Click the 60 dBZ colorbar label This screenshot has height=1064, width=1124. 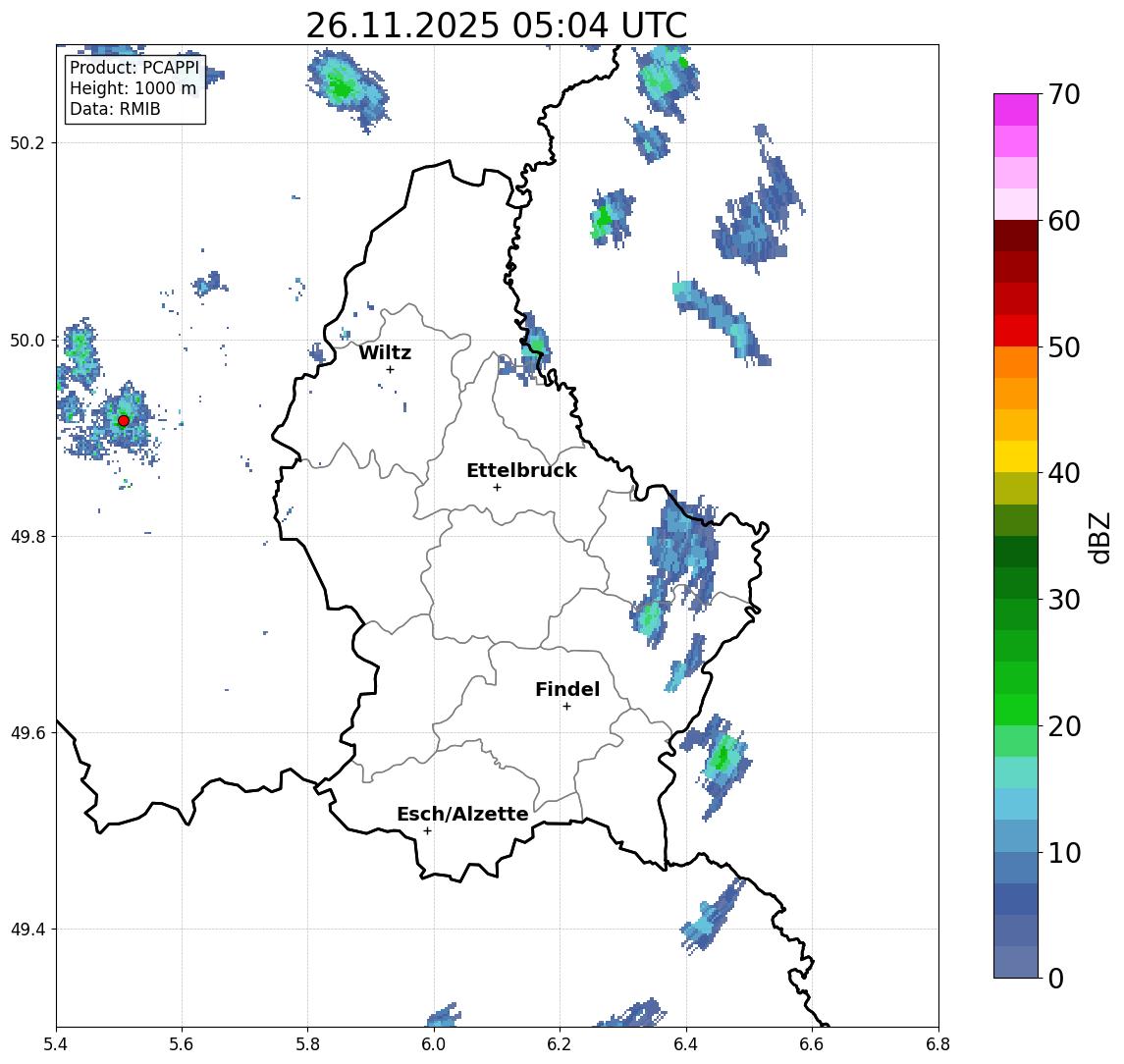[x=1064, y=222]
